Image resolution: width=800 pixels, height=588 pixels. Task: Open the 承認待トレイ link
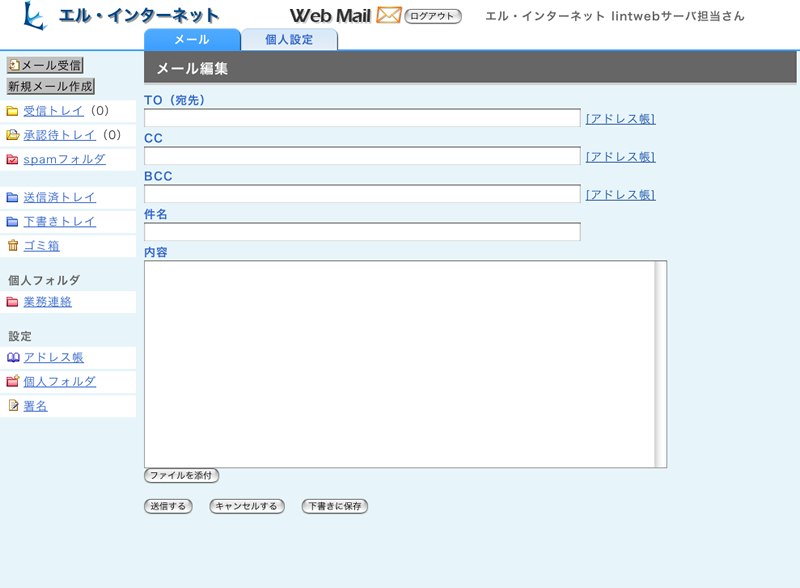click(x=59, y=135)
